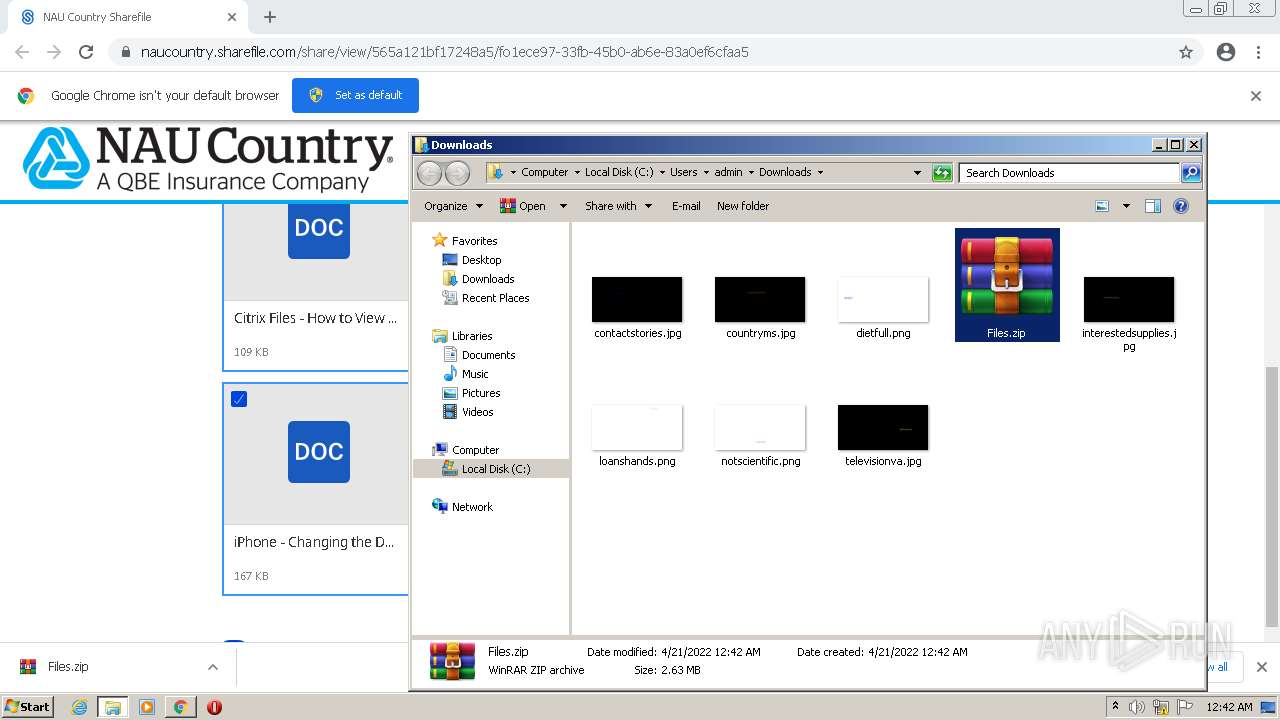Viewport: 1280px width, 720px height.
Task: Click the Set as default button
Action: (355, 95)
